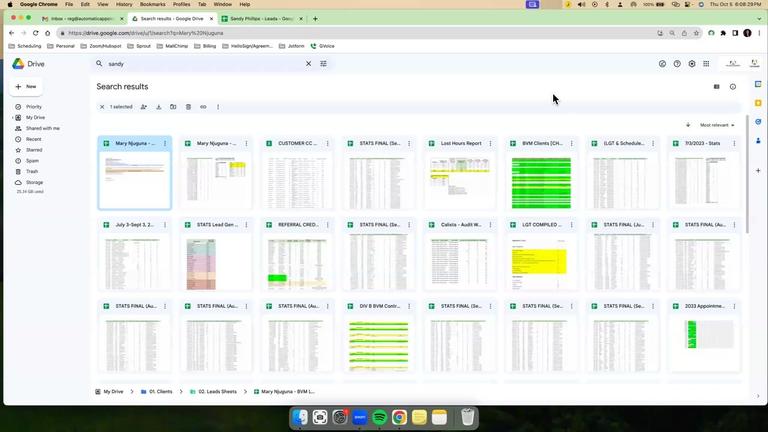This screenshot has width=768, height=432.
Task: Open Drive support help menu
Action: click(x=677, y=64)
